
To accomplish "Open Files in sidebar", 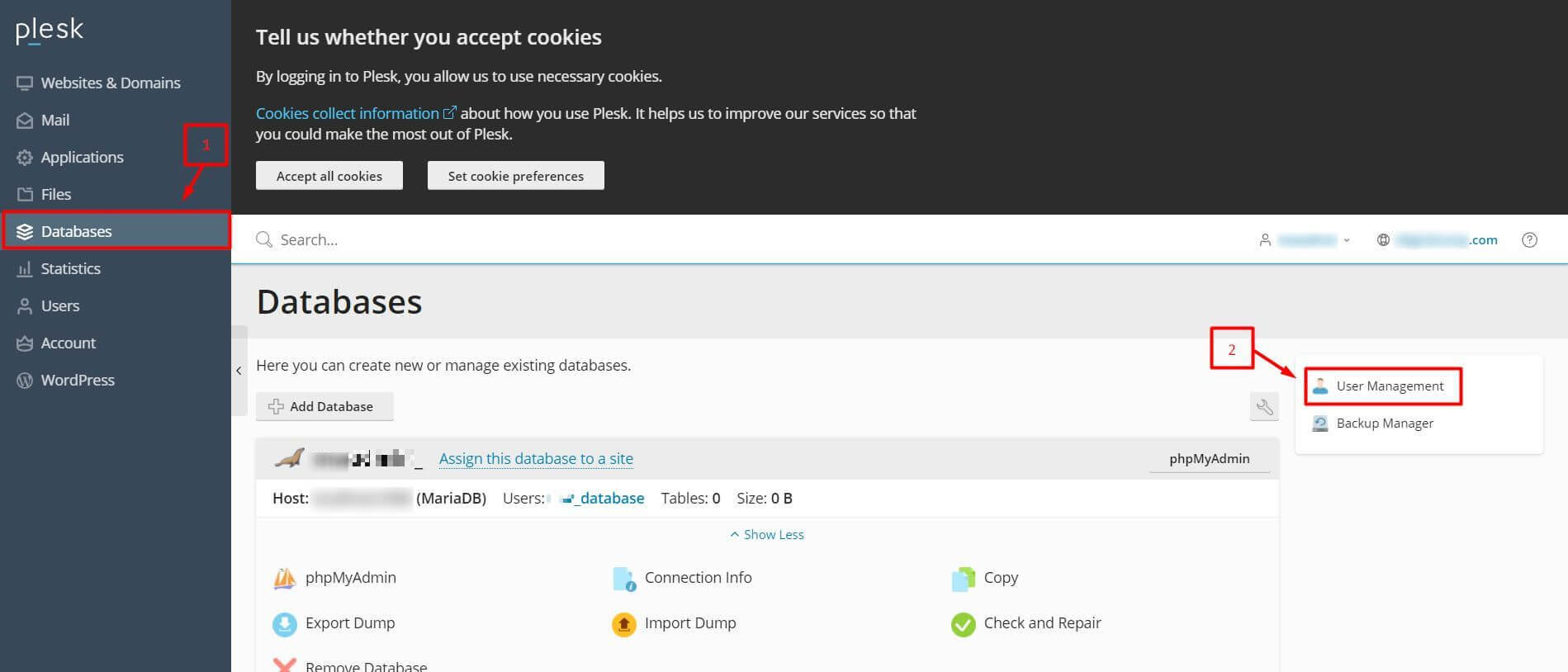I will click(56, 194).
